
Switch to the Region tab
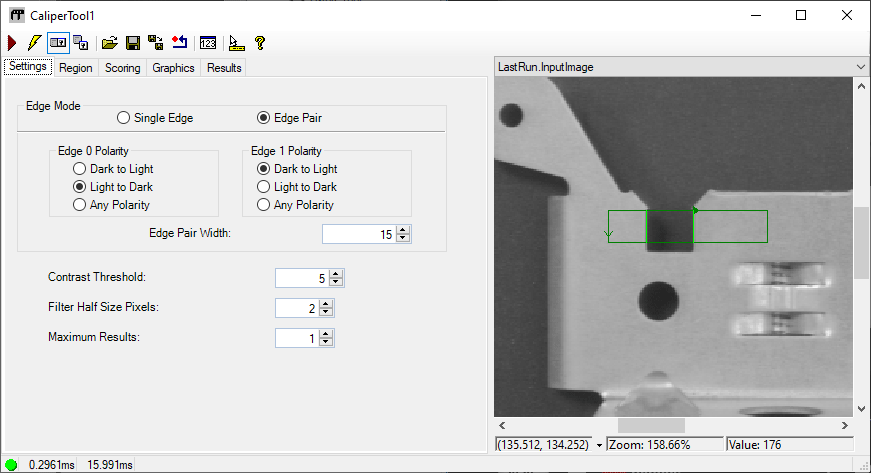pyautogui.click(x=75, y=68)
